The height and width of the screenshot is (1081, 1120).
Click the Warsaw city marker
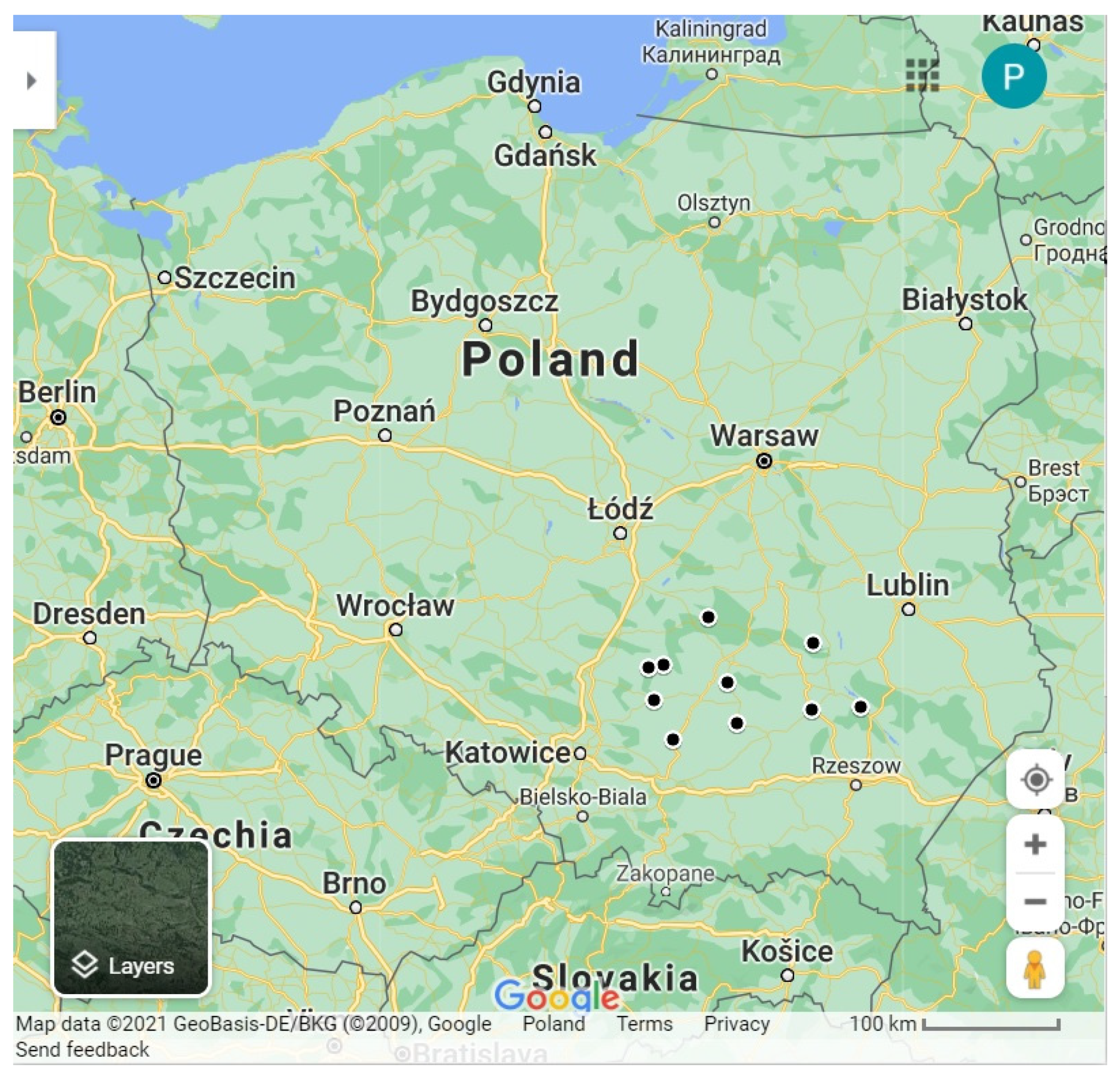pos(764,460)
